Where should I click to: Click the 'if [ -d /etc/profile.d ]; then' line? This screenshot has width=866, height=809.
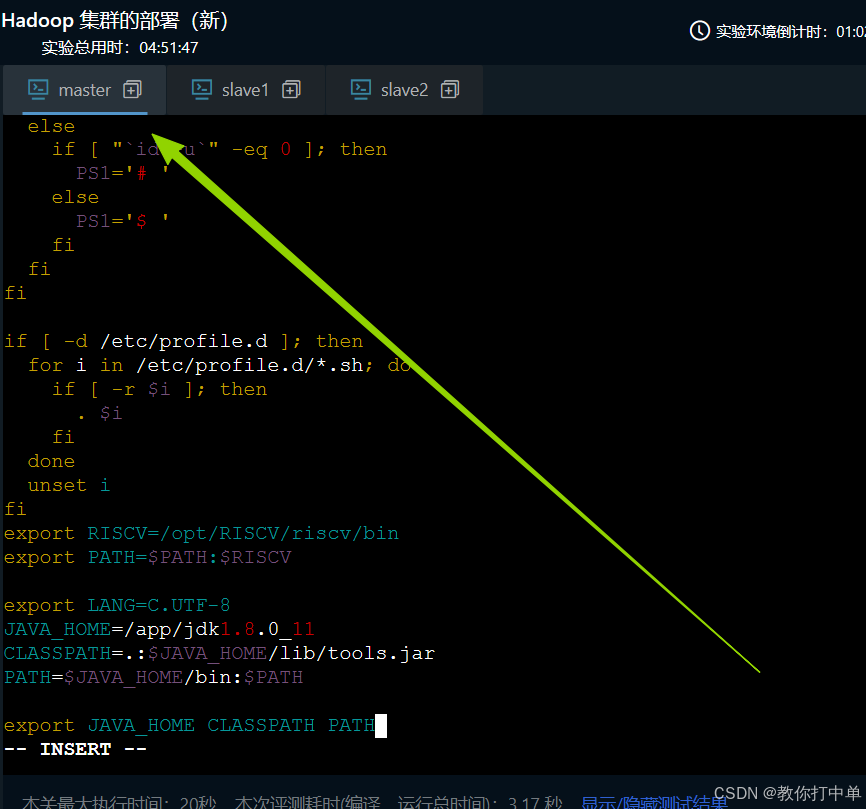click(x=183, y=341)
